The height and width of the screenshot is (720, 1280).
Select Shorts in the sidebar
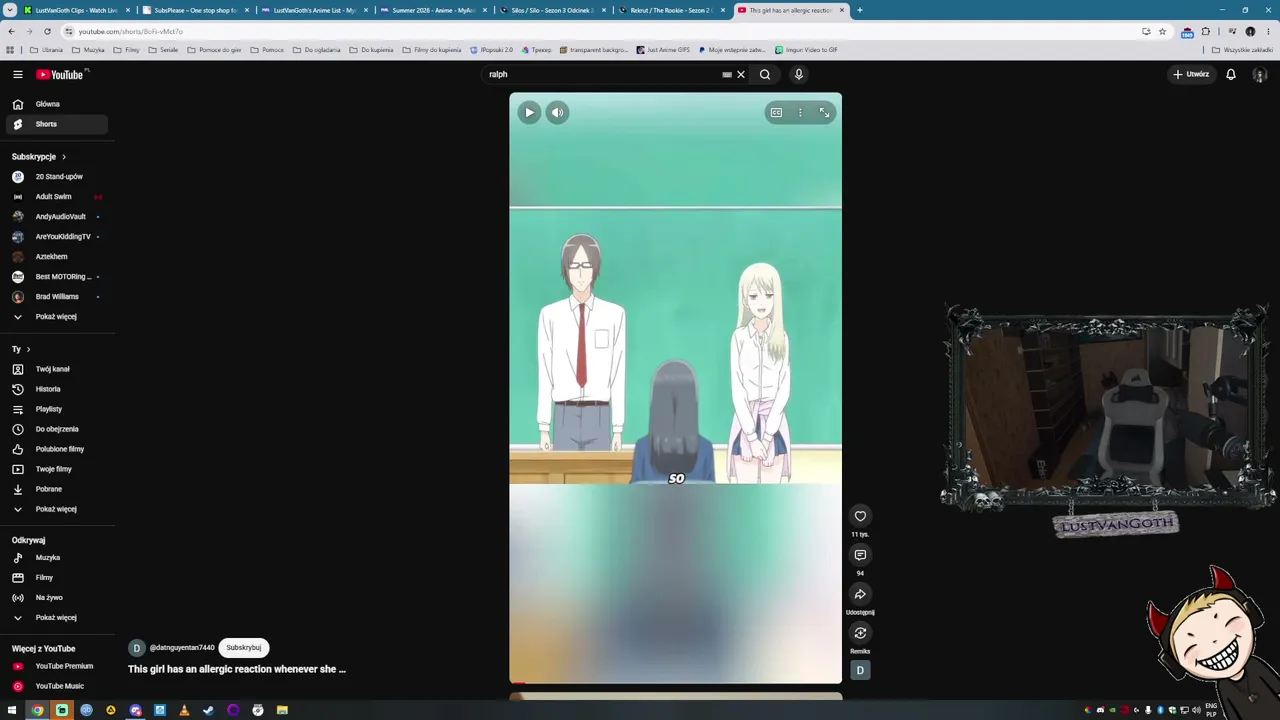57,124
